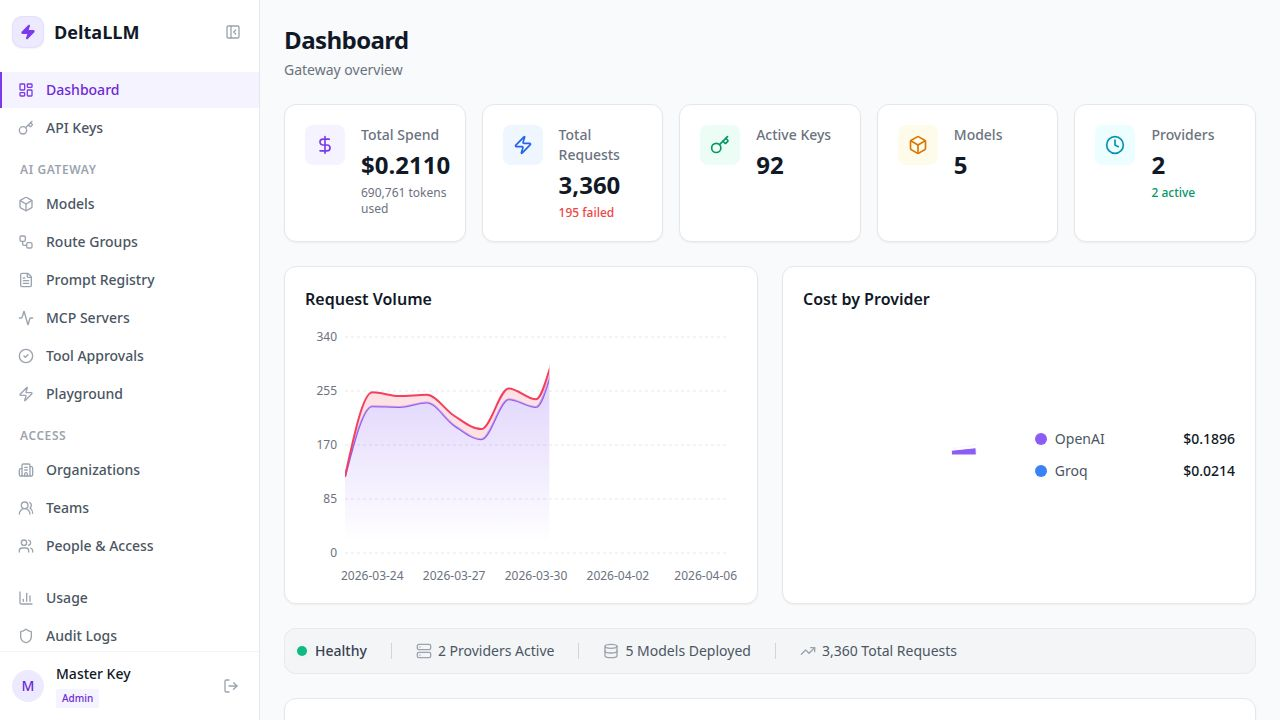This screenshot has width=1280, height=720.
Task: Open People & Access
Action: tap(130, 546)
